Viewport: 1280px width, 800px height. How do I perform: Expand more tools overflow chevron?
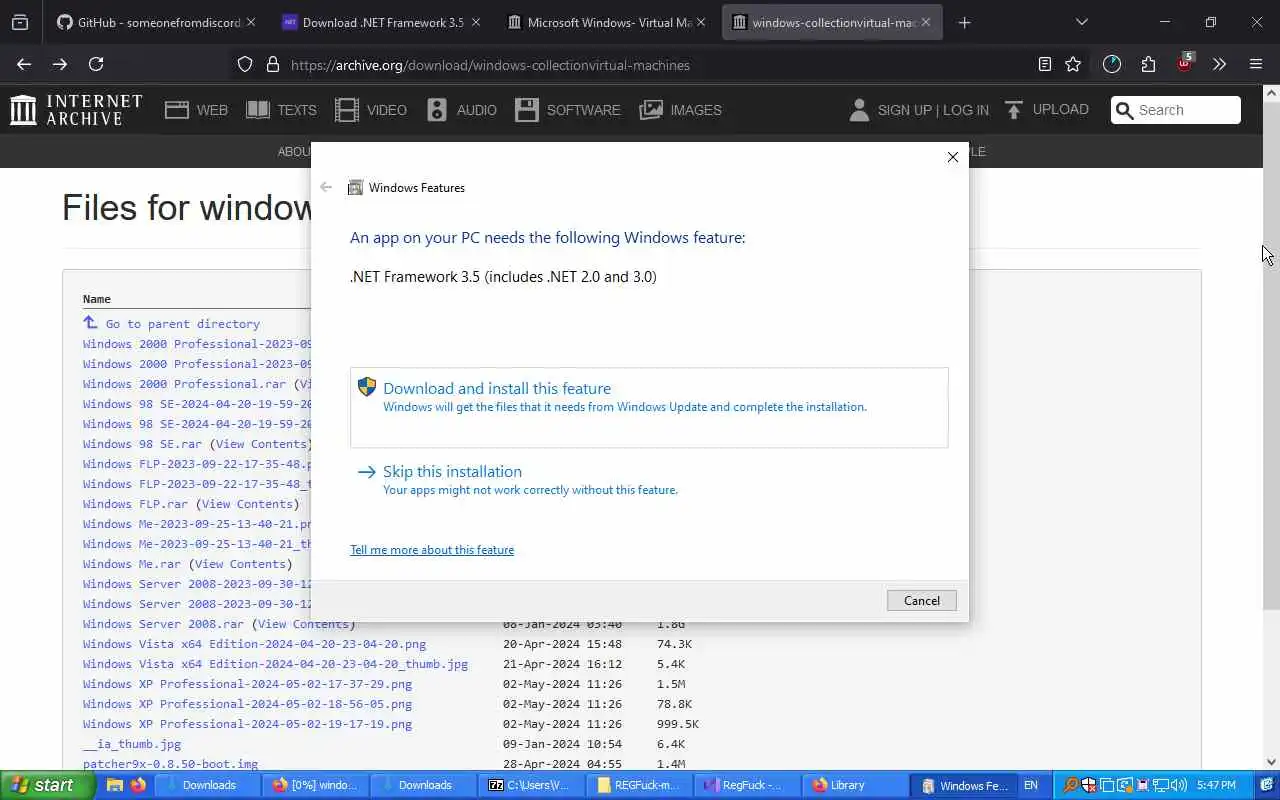tap(1219, 64)
